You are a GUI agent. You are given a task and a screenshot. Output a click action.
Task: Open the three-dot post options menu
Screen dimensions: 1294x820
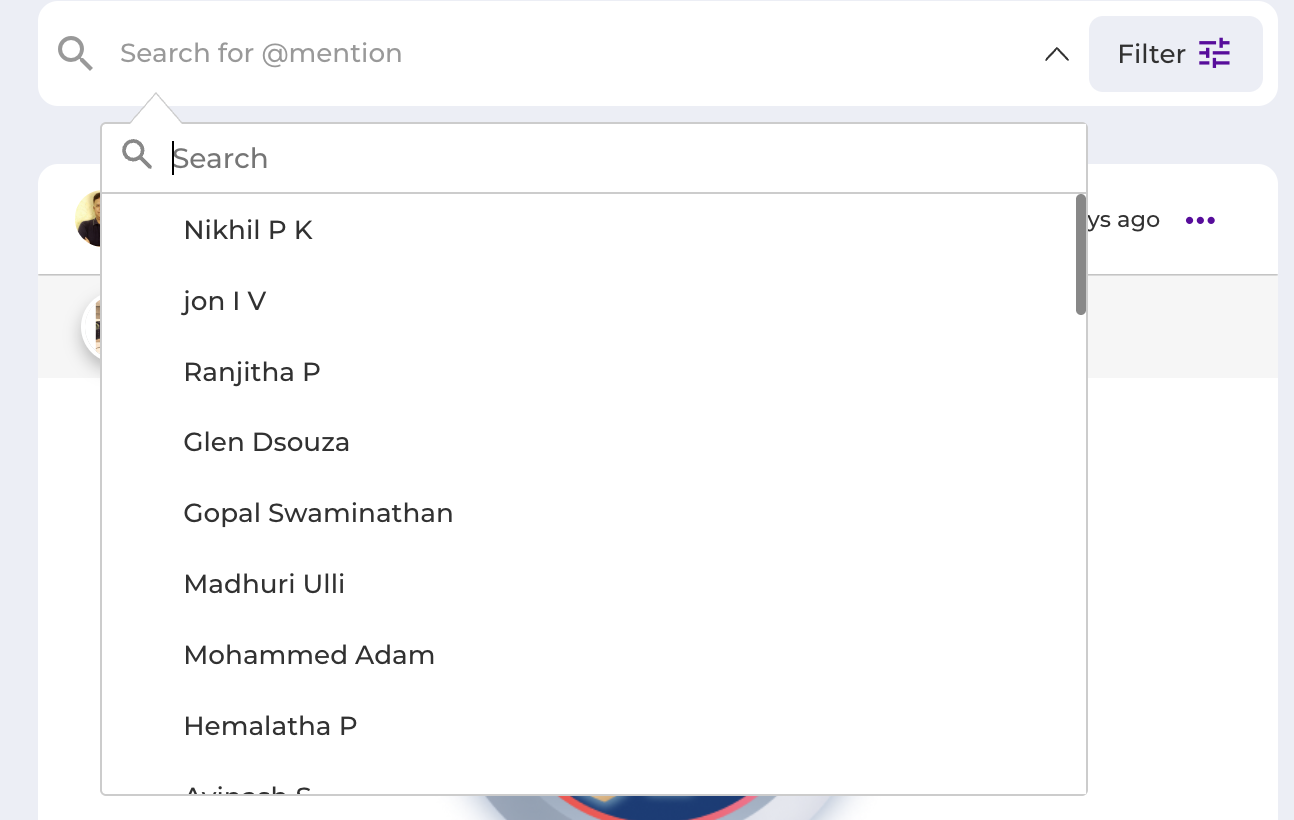pyautogui.click(x=1200, y=220)
